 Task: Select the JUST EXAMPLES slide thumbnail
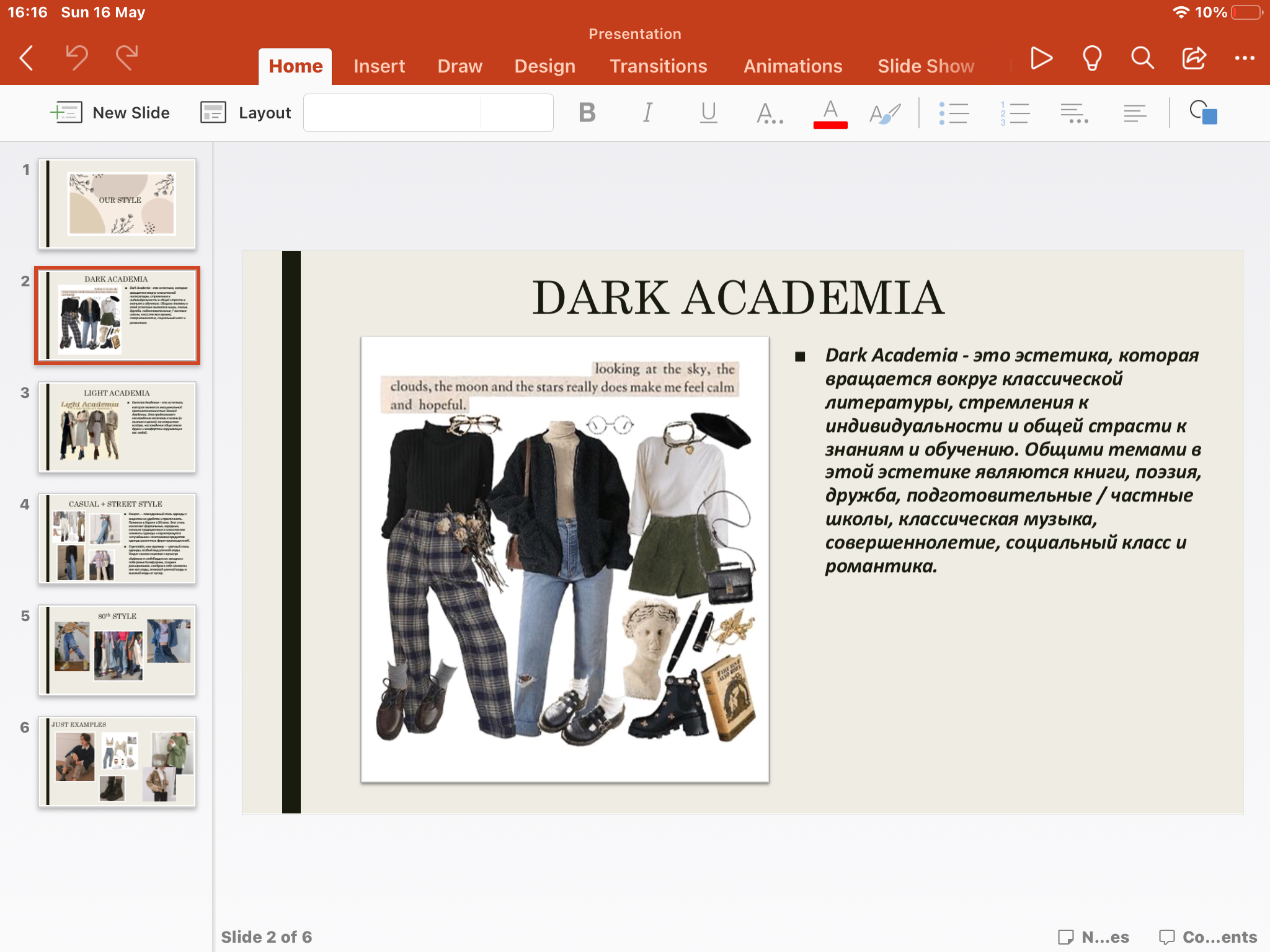tap(117, 762)
